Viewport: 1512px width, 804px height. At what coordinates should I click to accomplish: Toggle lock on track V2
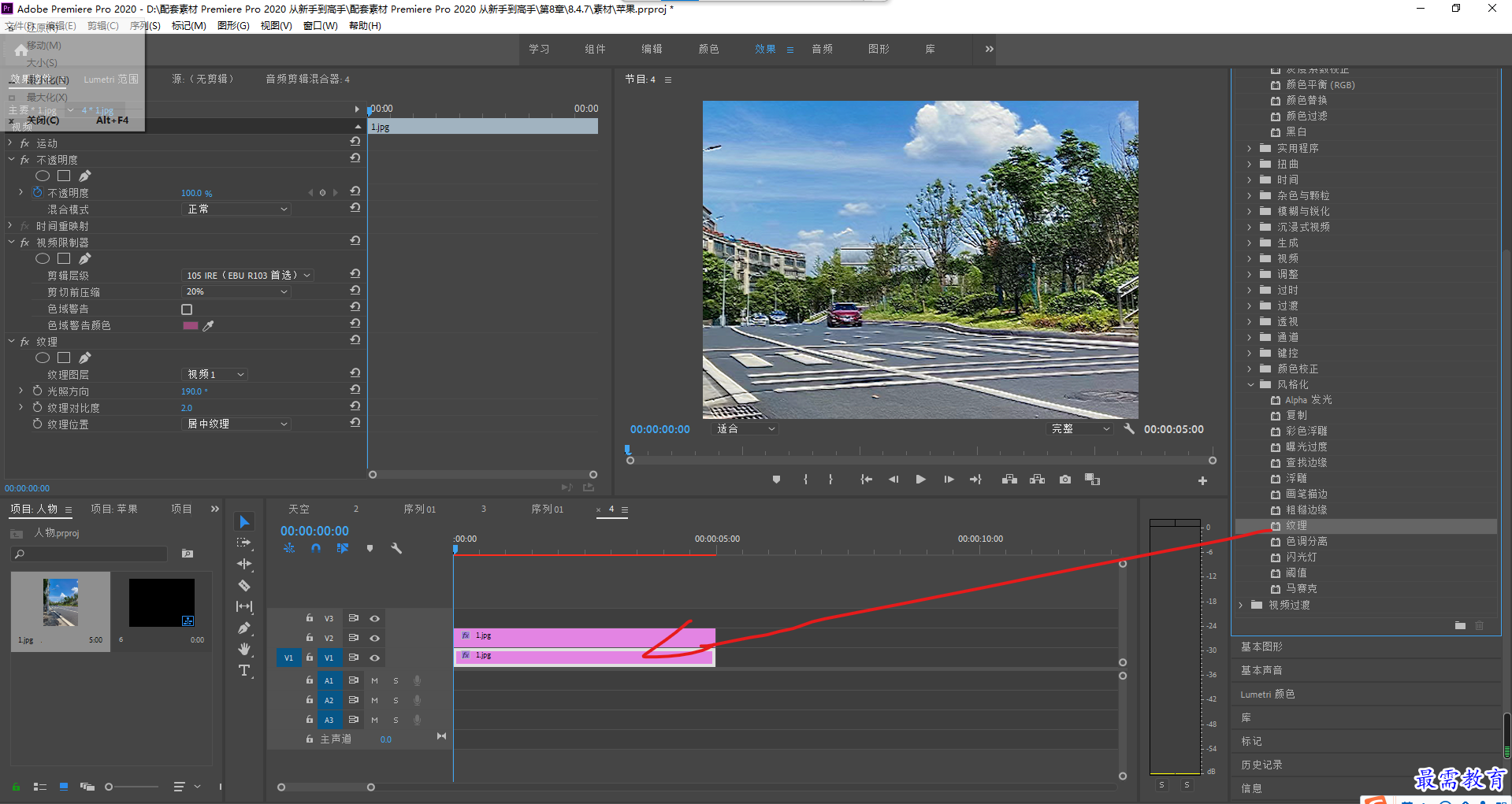click(310, 638)
